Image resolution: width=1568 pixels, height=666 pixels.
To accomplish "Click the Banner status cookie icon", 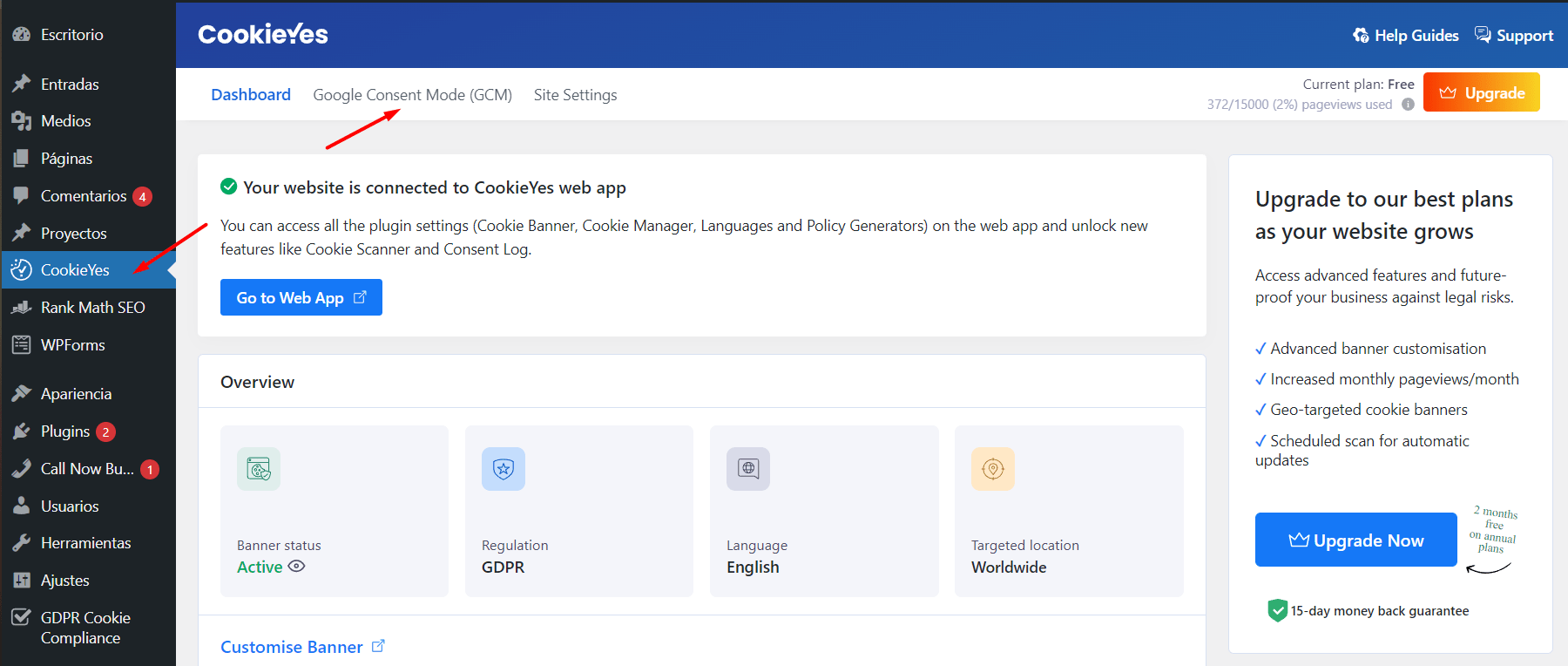I will [x=259, y=469].
